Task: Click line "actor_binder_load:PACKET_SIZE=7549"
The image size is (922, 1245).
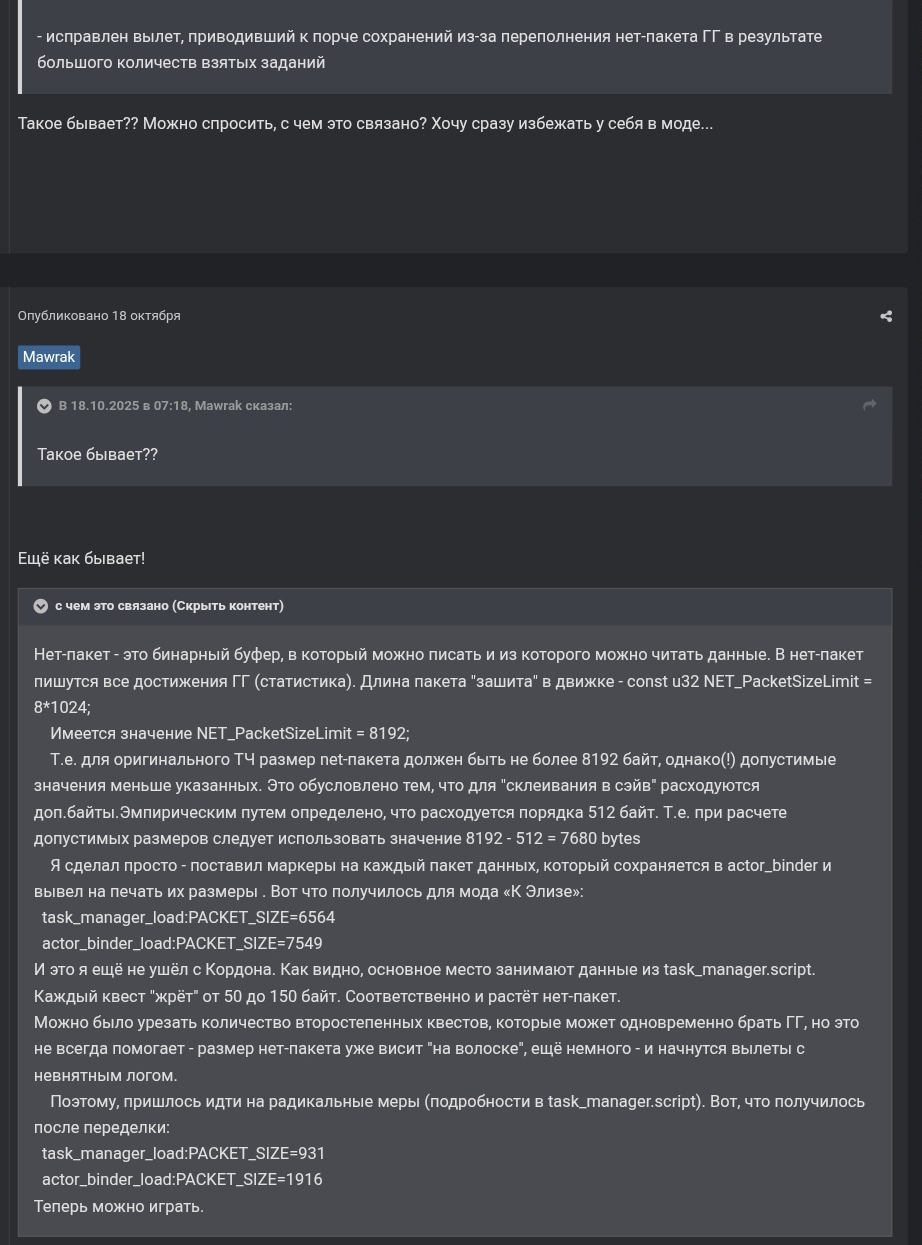Action: tap(182, 944)
